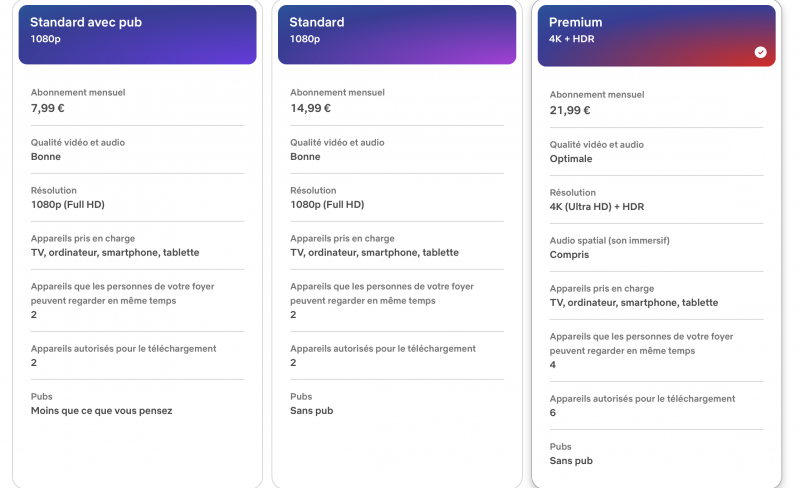The image size is (800, 488).
Task: Click "Abonnement mensuel" label in the Standard card
Action: (x=337, y=93)
